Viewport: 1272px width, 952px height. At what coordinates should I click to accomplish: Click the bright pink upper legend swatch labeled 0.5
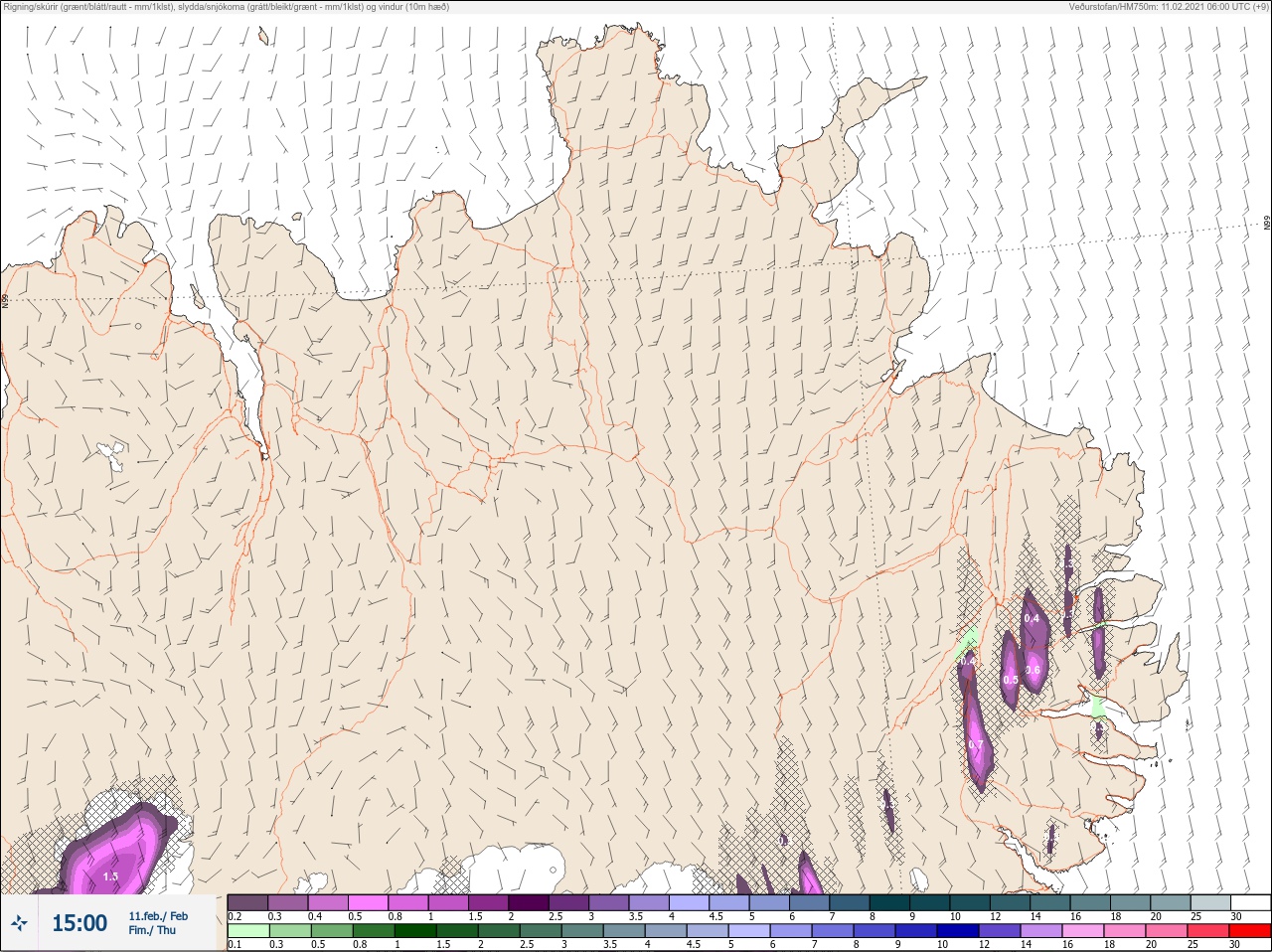point(369,902)
